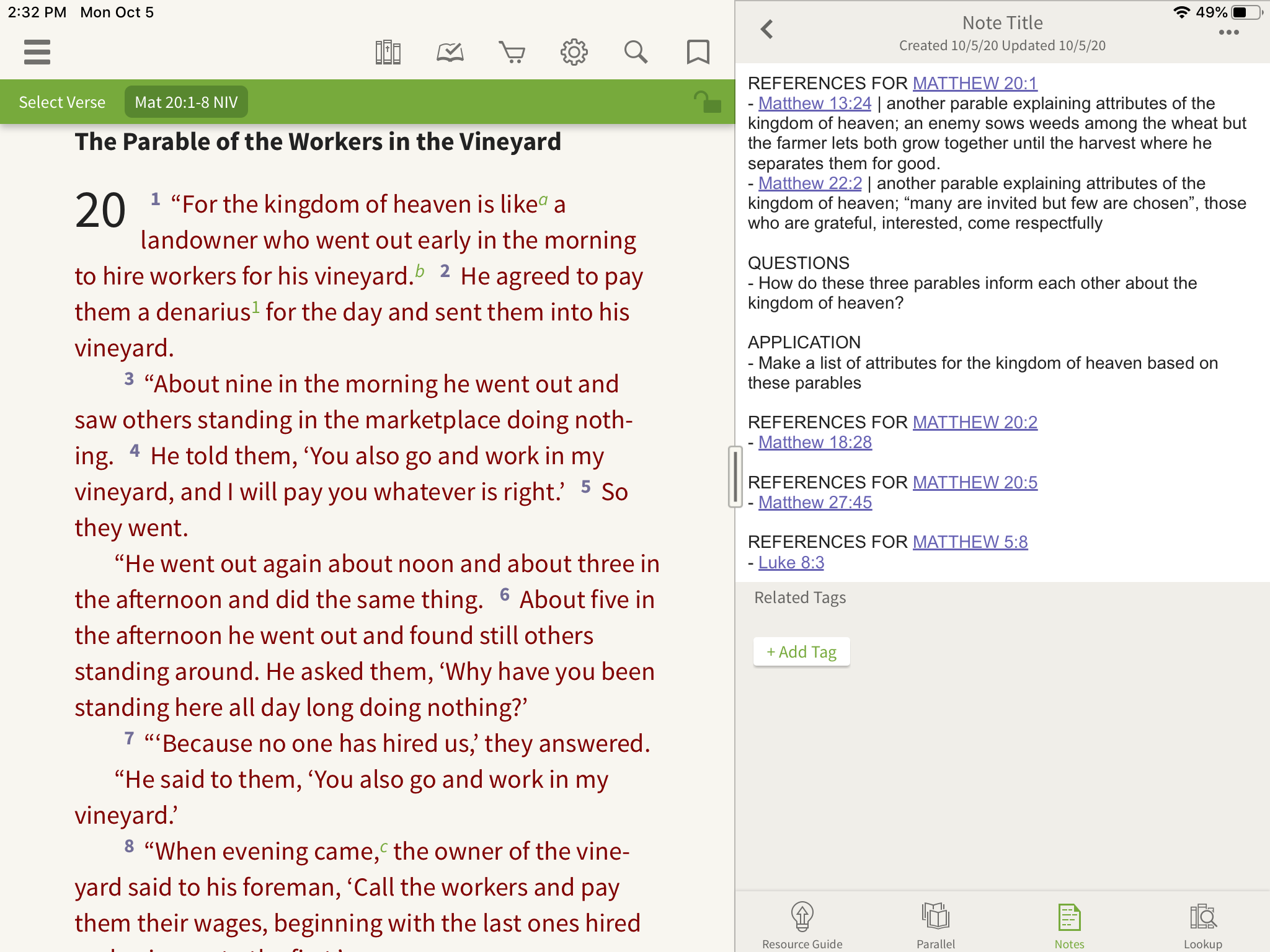The height and width of the screenshot is (952, 1270).
Task: Open the MATTHEW 5:8 link
Action: pyautogui.click(x=970, y=542)
